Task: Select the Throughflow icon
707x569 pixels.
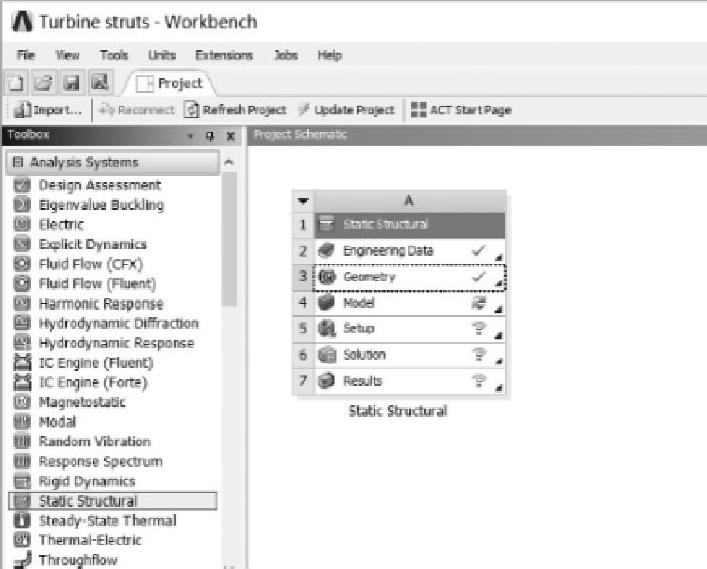Action: (x=22, y=560)
